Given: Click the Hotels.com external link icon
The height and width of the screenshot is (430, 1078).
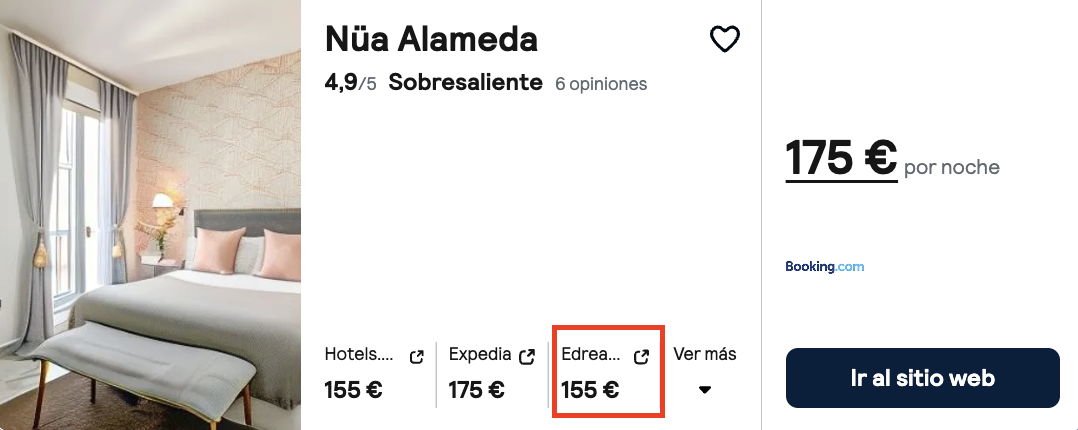Looking at the screenshot, I should (417, 356).
